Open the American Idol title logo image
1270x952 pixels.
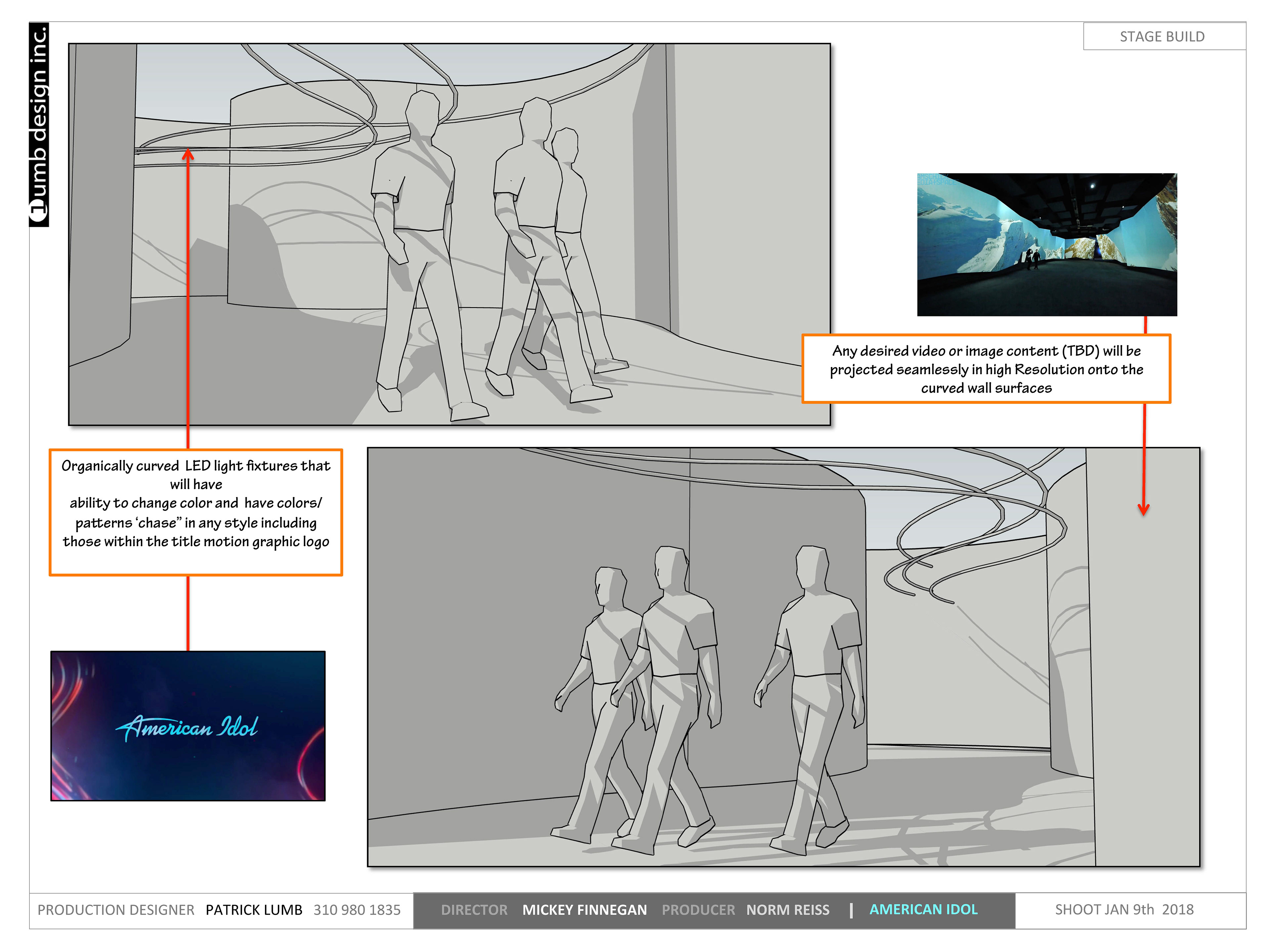tap(188, 726)
